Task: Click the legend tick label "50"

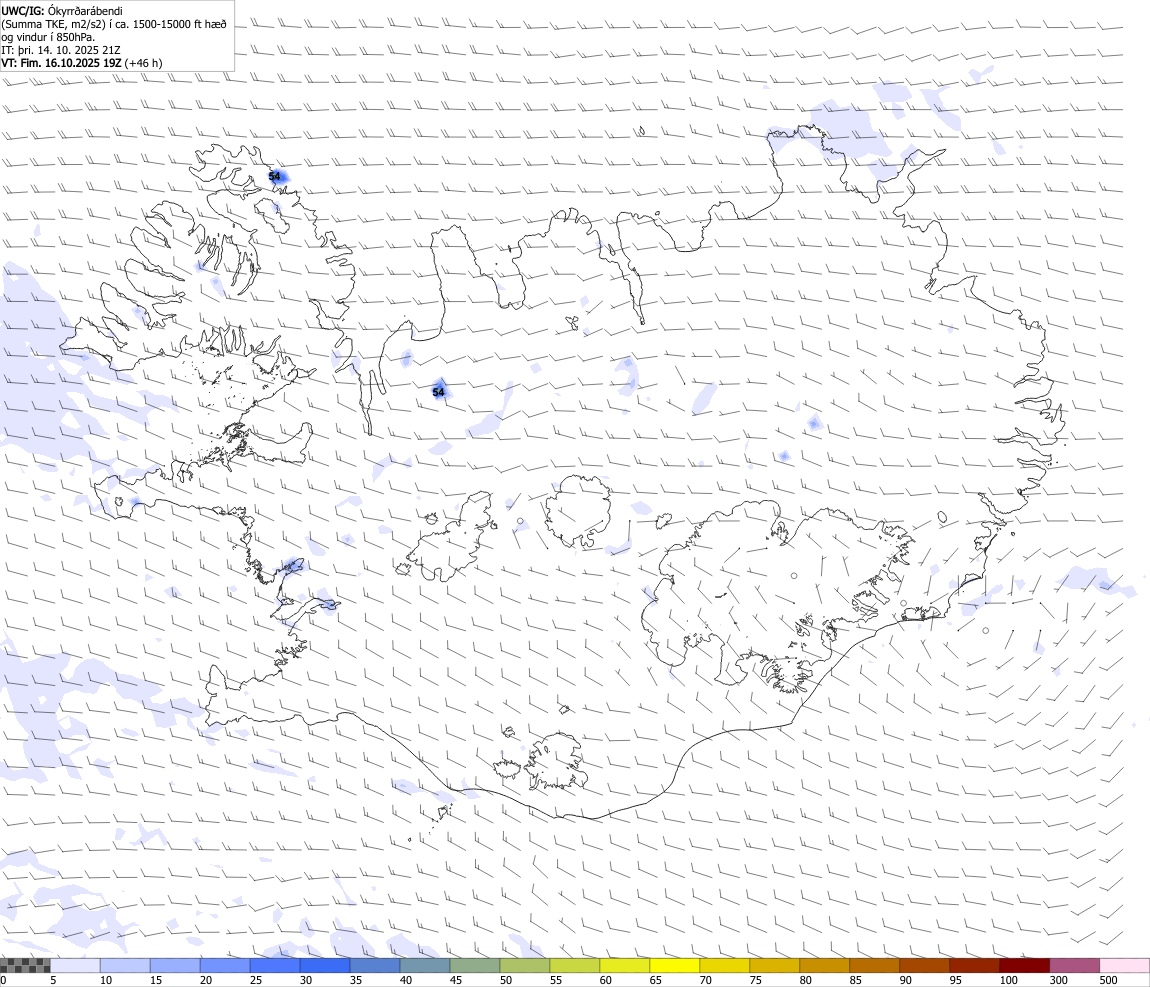Action: [505, 980]
